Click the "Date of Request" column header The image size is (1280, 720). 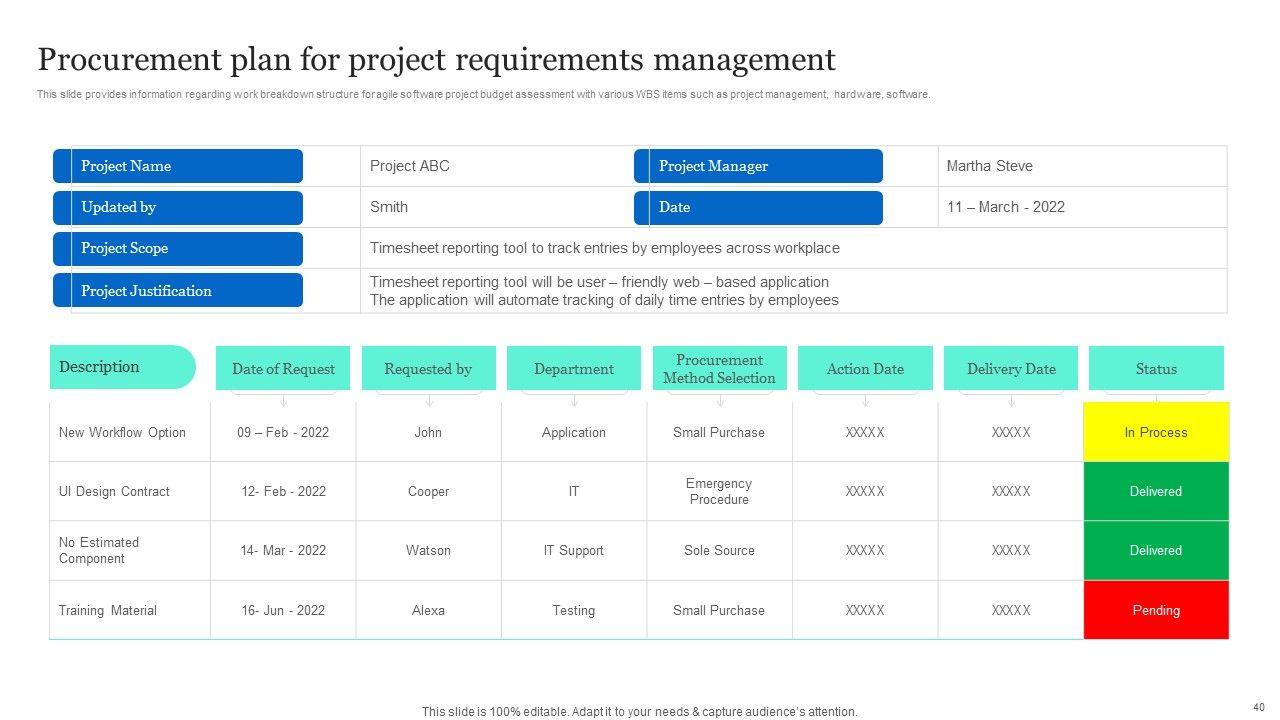tap(283, 368)
